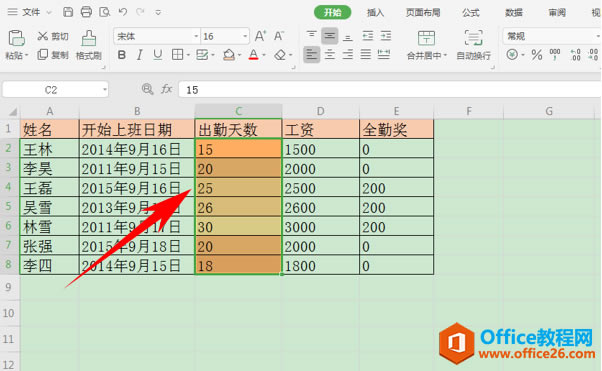Viewport: 602px width, 371px height.
Task: Switch to 审阅 tab
Action: coord(557,13)
